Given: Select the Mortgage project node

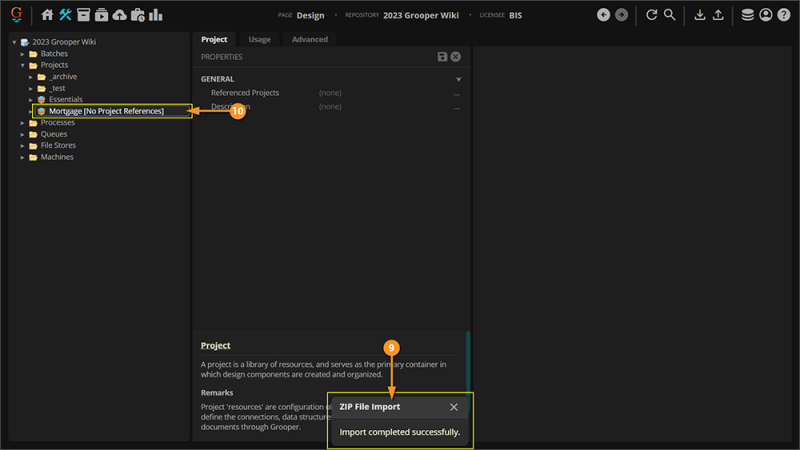Looking at the screenshot, I should [x=106, y=111].
